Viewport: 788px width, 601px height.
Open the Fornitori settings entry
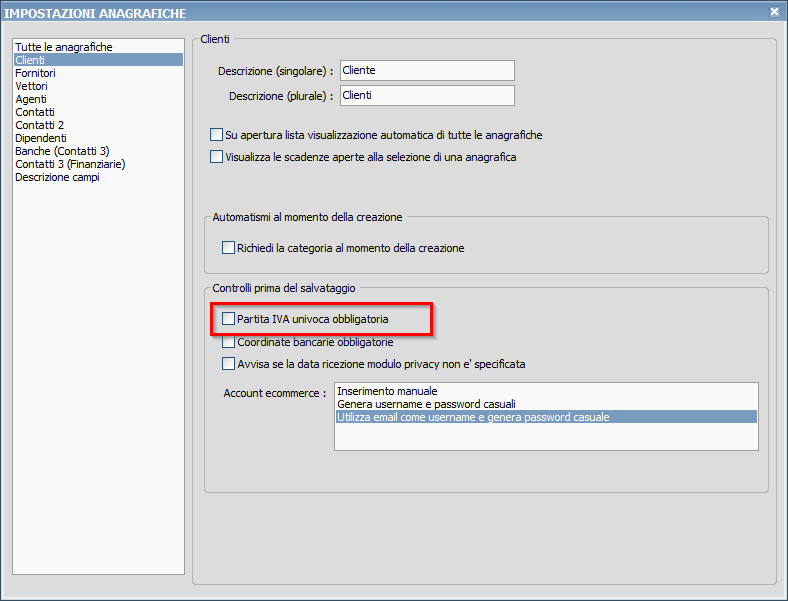click(x=35, y=73)
